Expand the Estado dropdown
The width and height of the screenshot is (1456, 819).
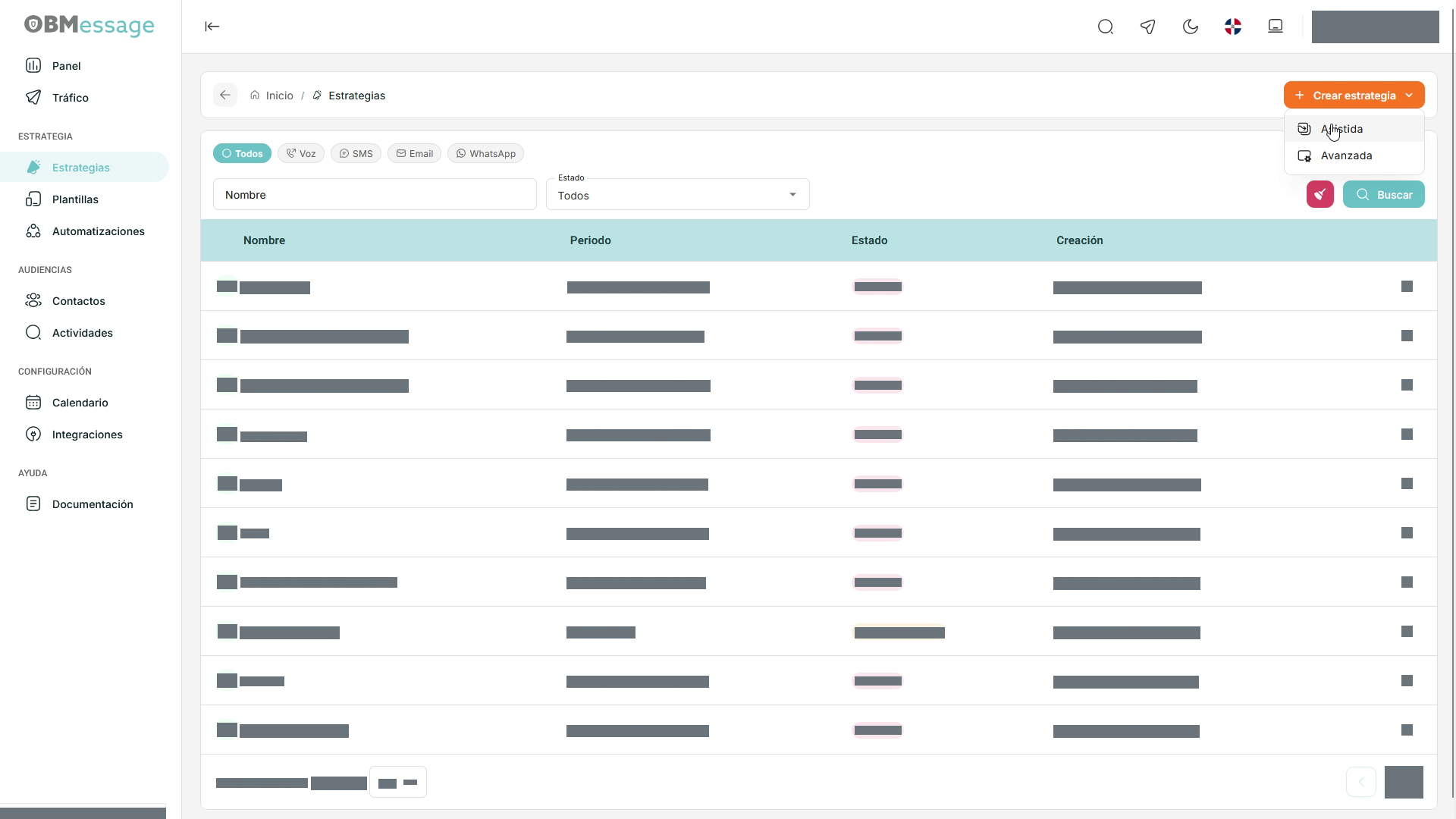[678, 194]
